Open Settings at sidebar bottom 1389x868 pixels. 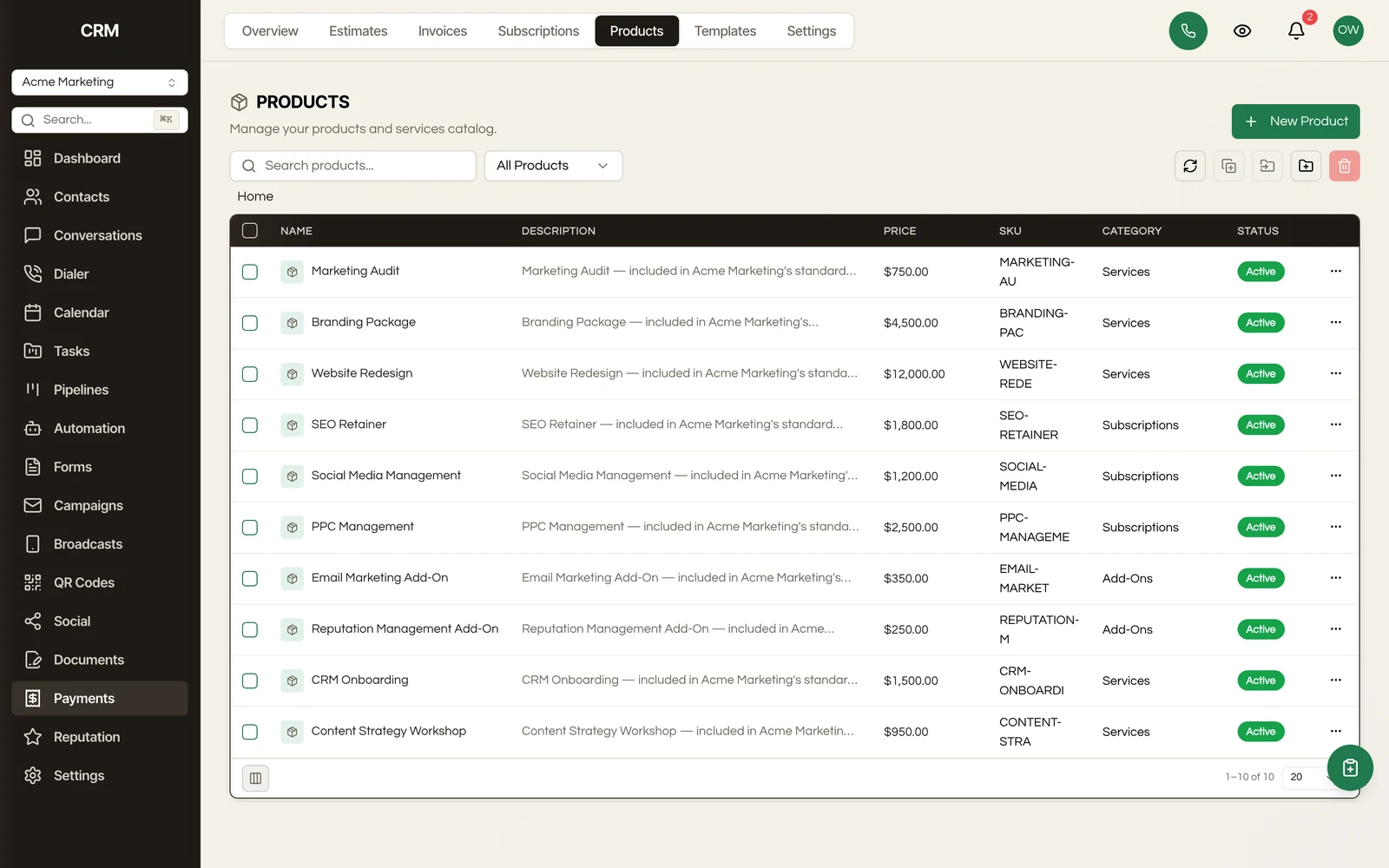(100, 776)
